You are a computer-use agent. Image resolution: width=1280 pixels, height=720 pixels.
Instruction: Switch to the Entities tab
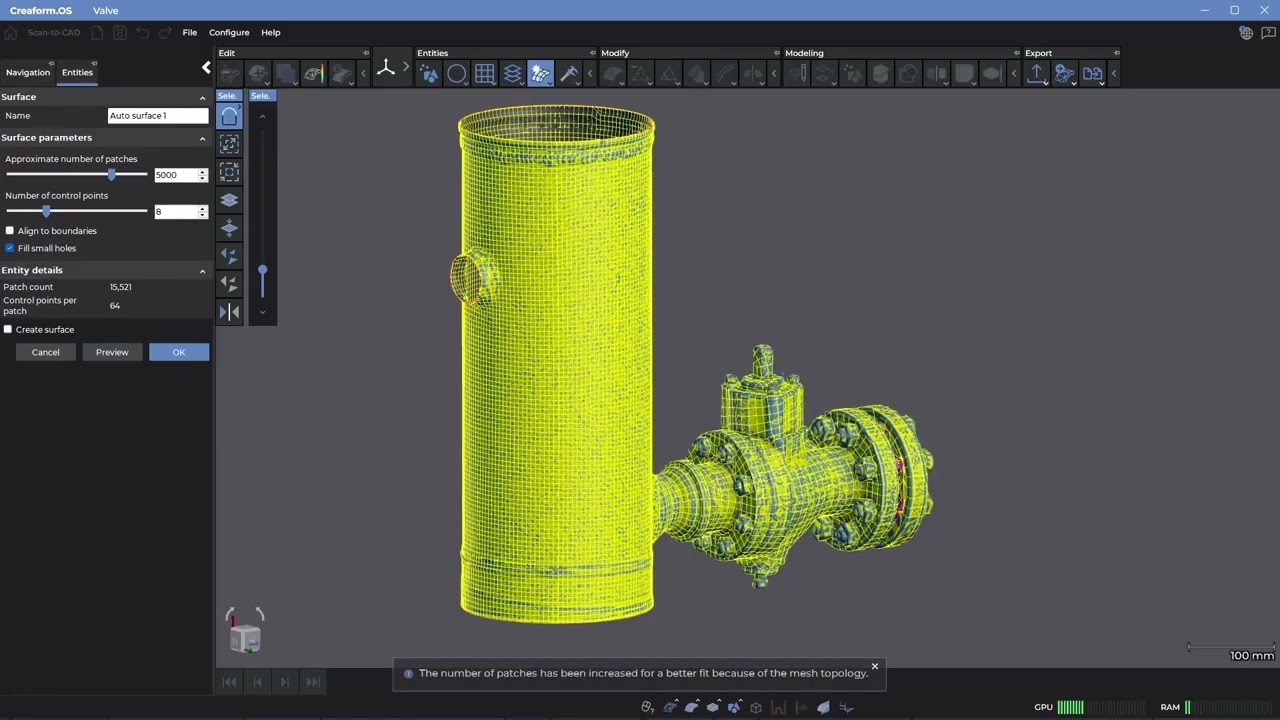point(77,72)
